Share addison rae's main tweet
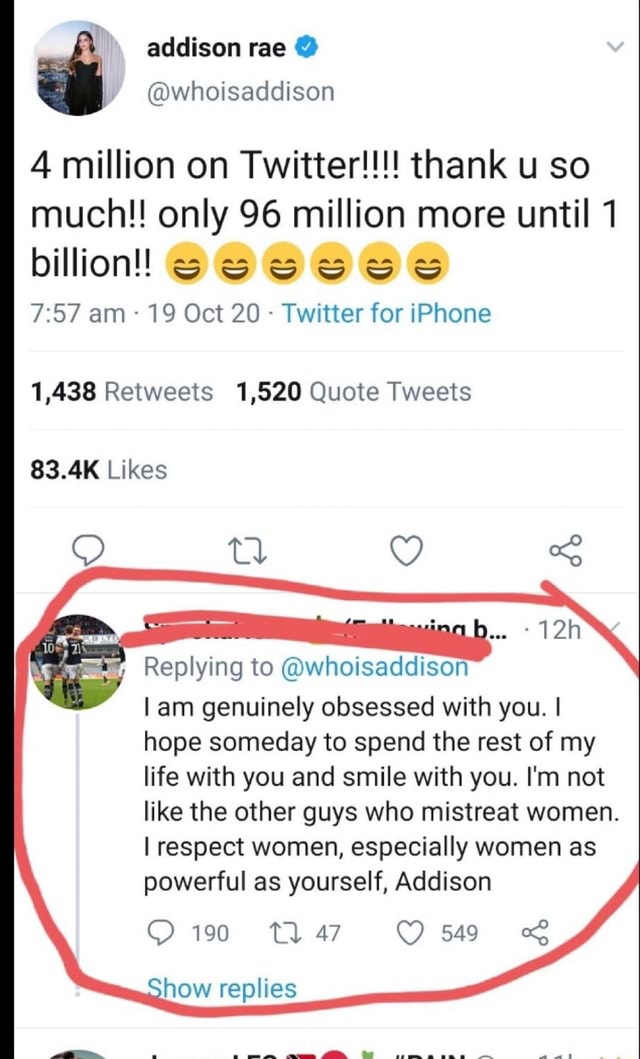Screen dimensions: 640x1059 tap(564, 549)
